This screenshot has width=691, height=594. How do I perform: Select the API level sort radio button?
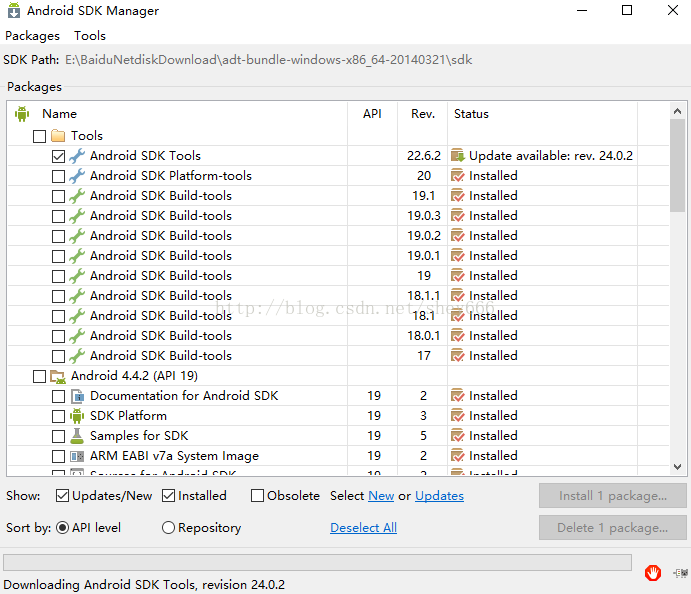tap(63, 527)
